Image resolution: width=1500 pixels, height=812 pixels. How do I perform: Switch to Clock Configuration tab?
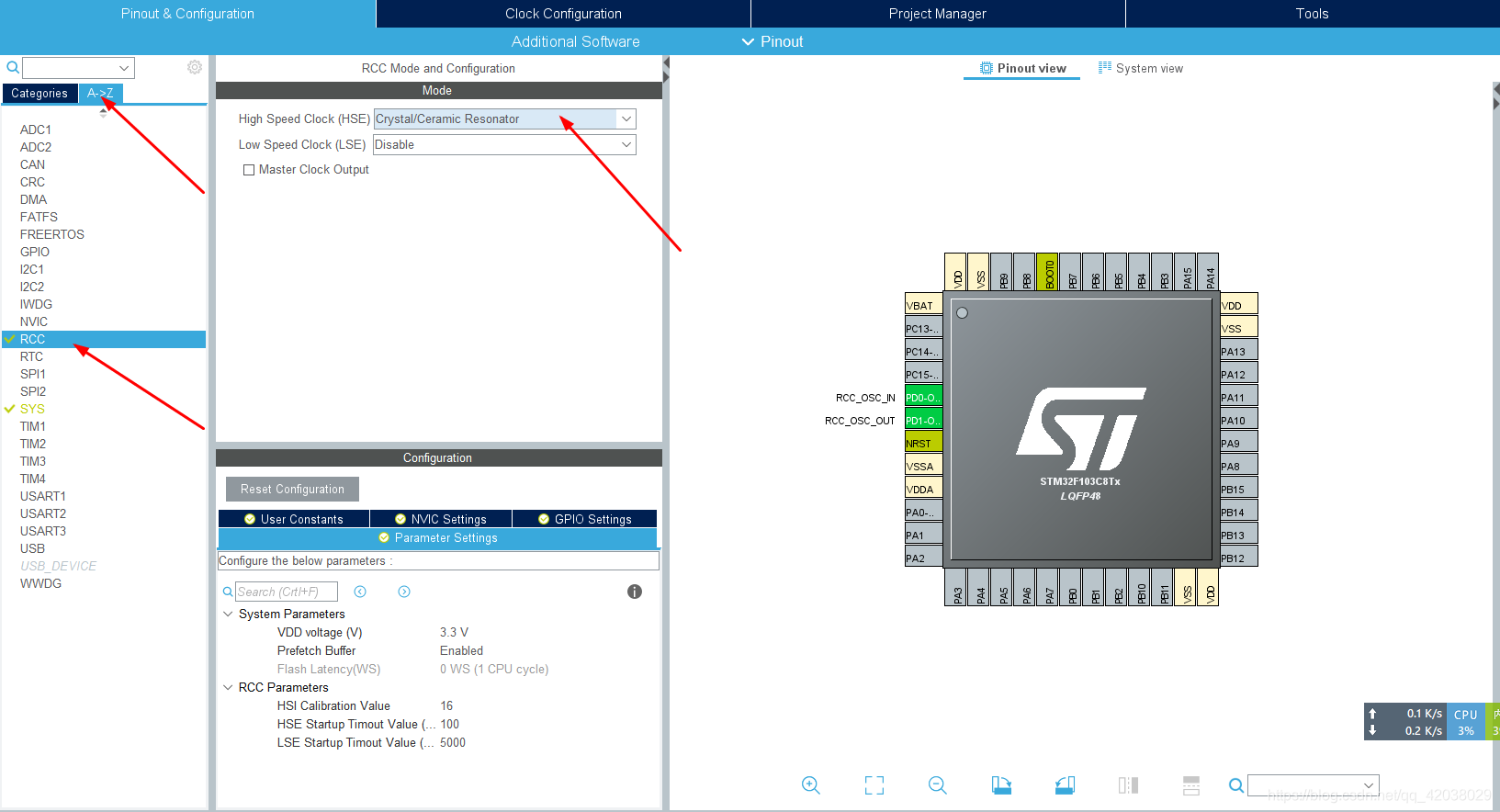[563, 14]
